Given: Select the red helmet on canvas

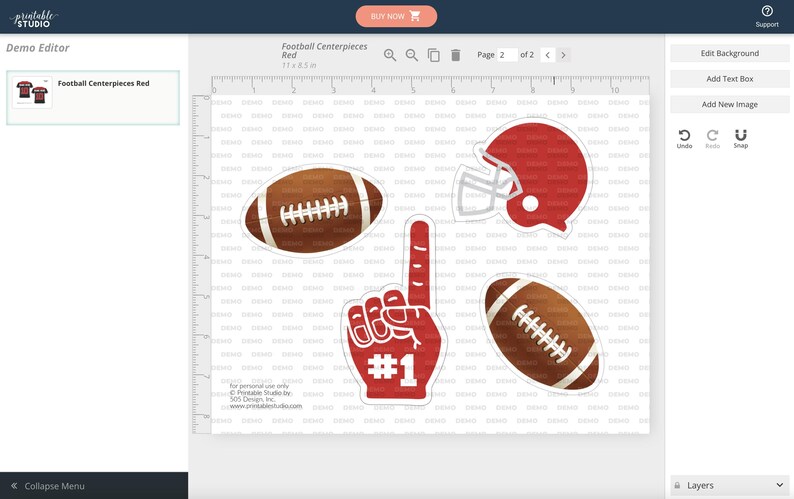Looking at the screenshot, I should coord(523,176).
